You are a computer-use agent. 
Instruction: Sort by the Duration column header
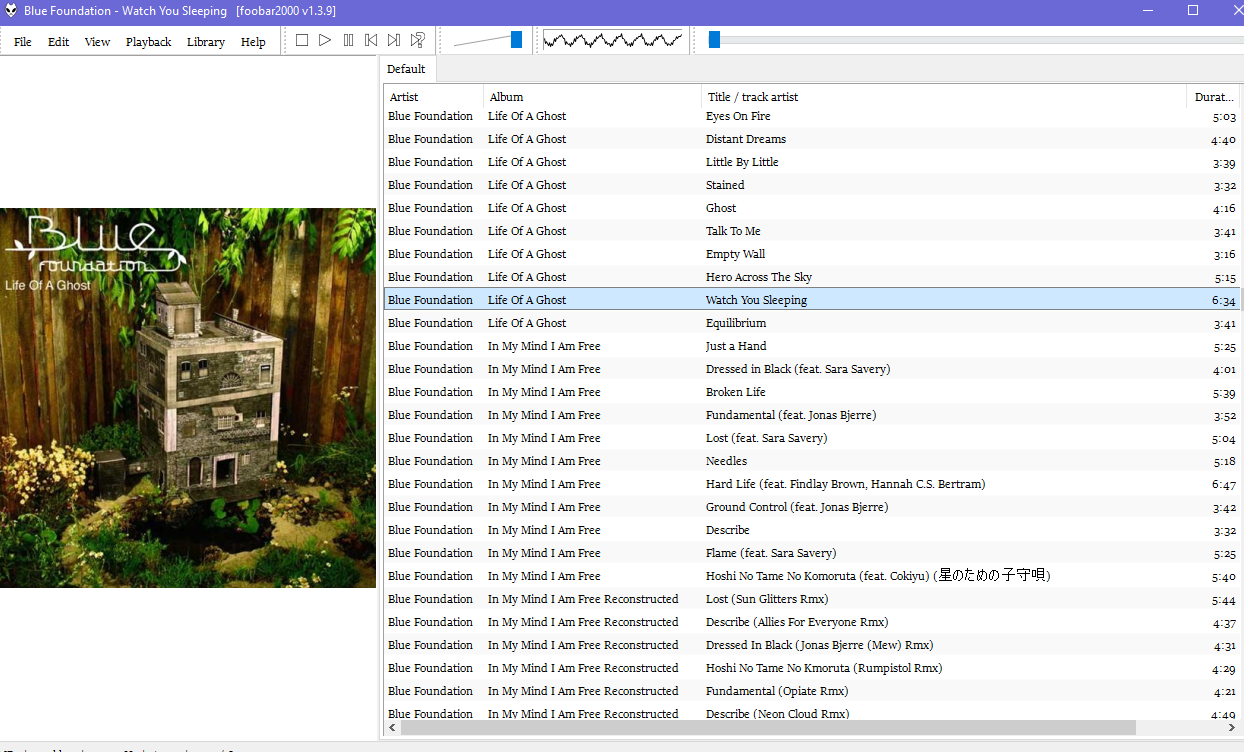(x=1213, y=97)
